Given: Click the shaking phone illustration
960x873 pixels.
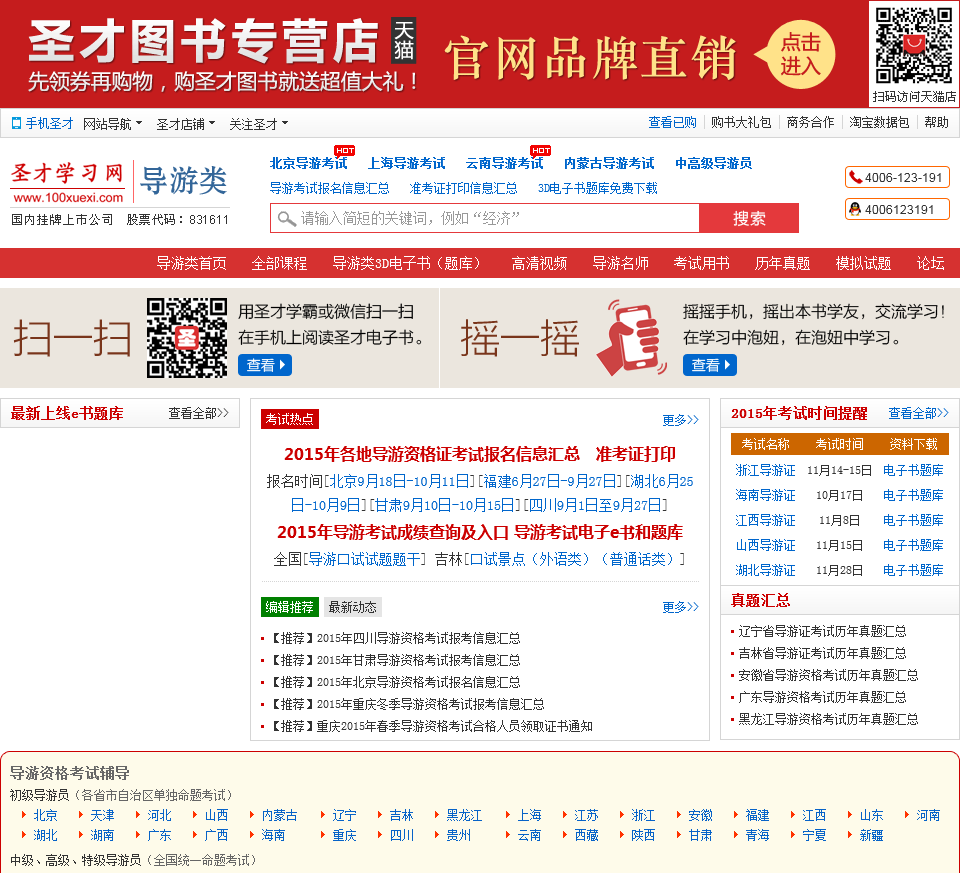Looking at the screenshot, I should pos(632,338).
